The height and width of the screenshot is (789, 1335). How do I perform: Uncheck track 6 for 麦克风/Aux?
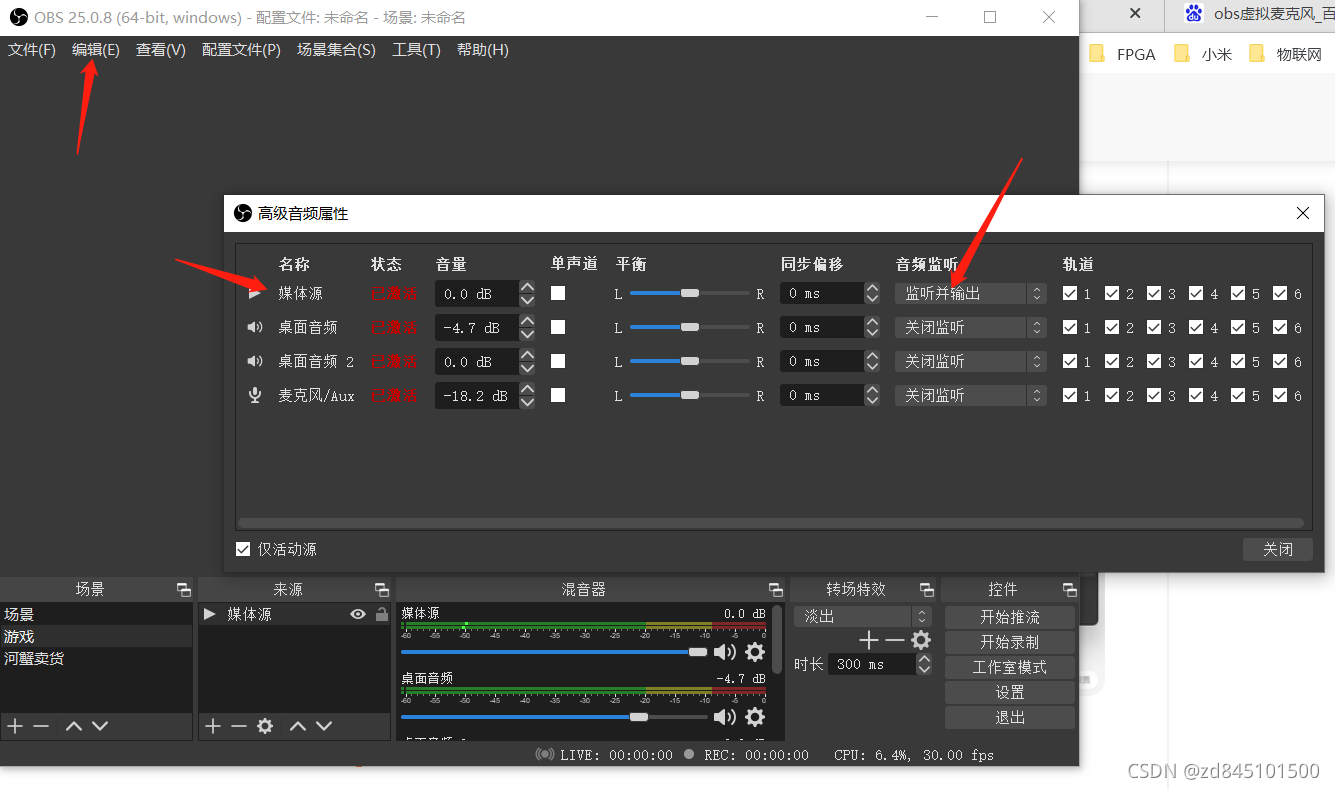coord(1280,395)
